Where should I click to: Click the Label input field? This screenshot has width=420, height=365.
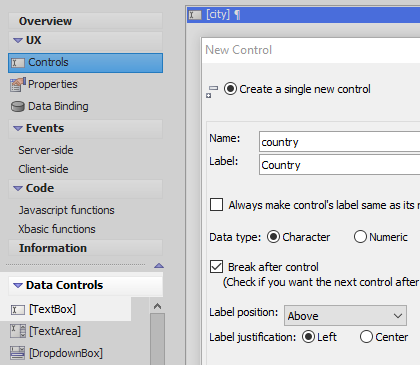click(x=339, y=165)
